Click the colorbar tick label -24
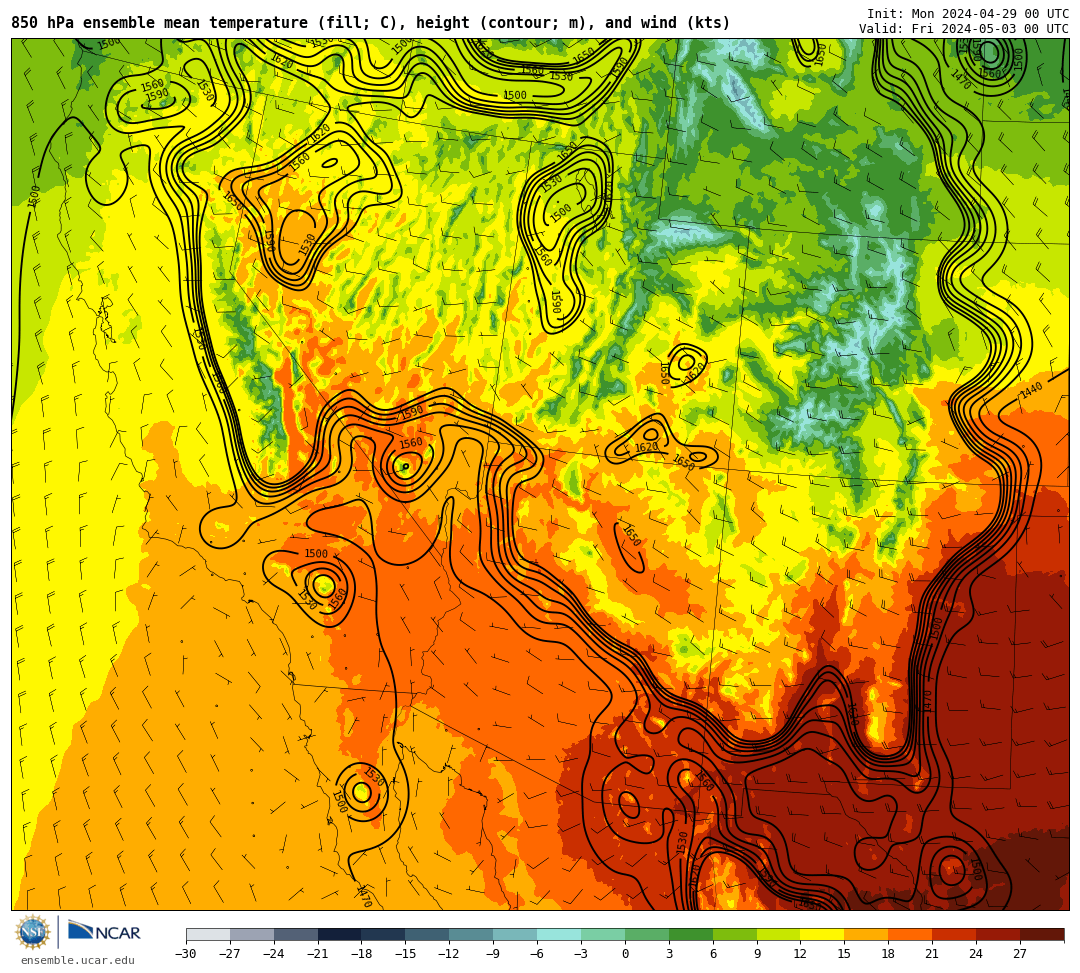 (x=273, y=954)
